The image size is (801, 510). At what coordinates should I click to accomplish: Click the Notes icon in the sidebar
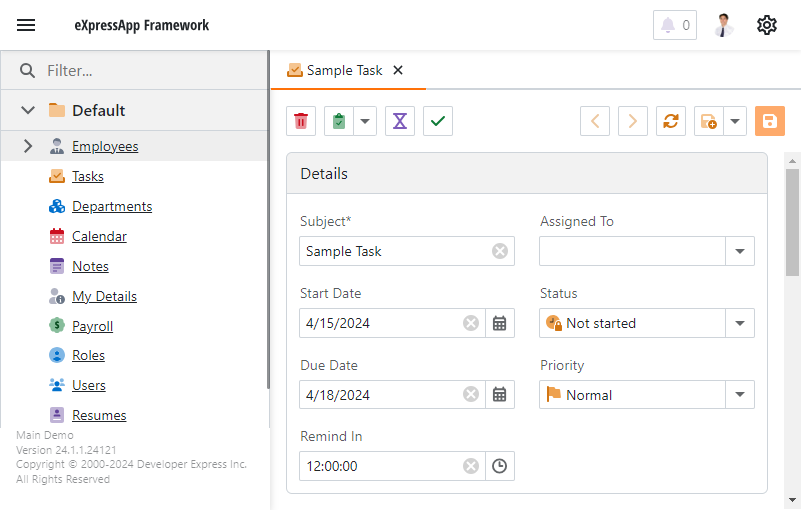[x=57, y=266]
